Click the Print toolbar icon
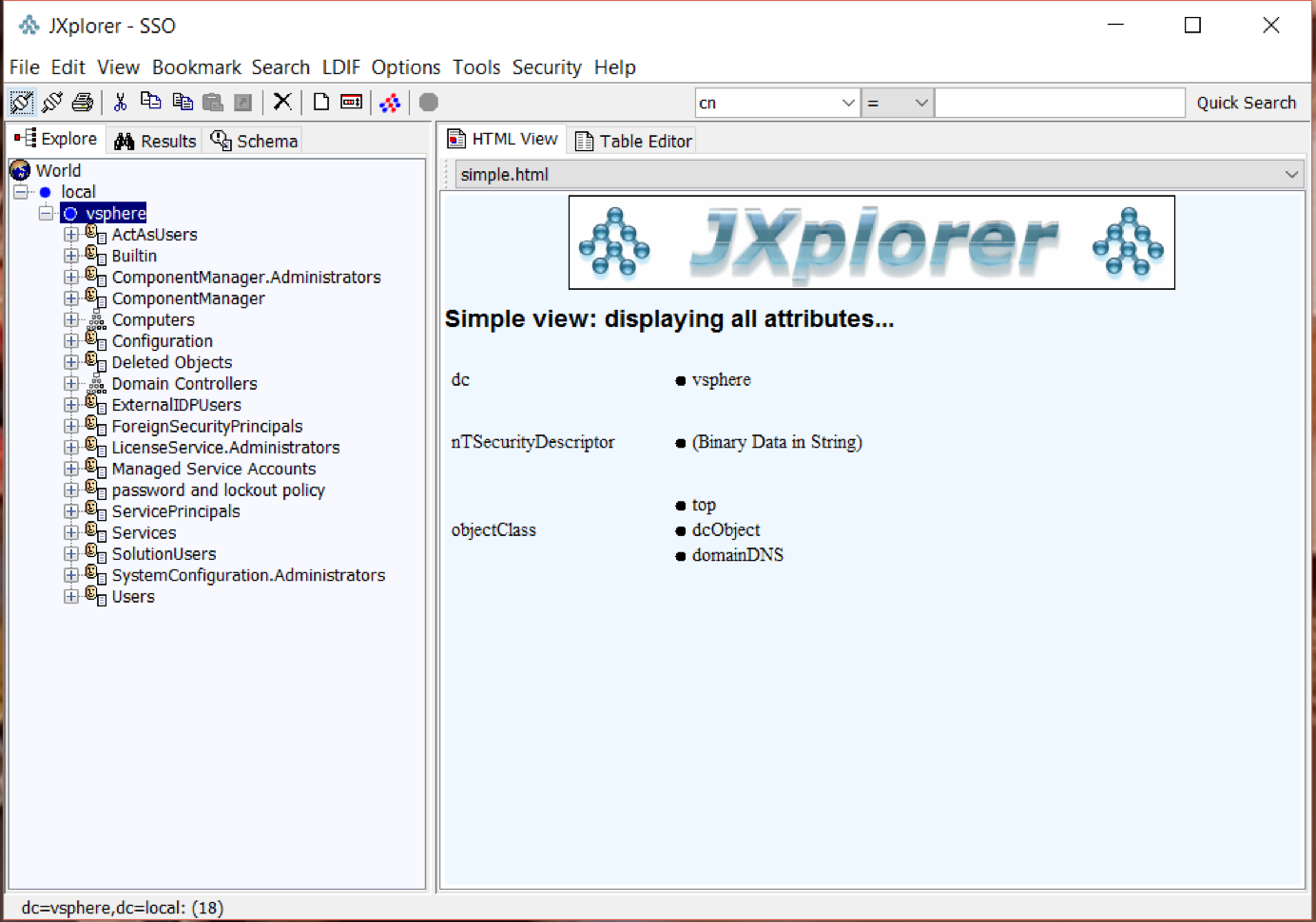The image size is (1316, 922). [x=83, y=102]
